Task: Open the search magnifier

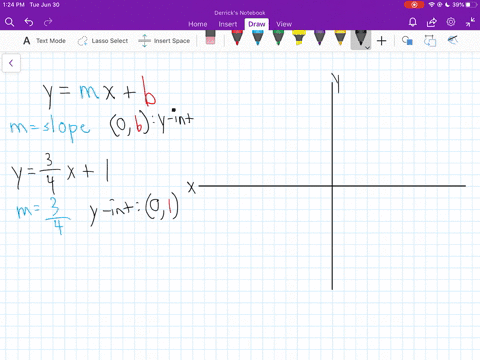Action: coord(10,22)
